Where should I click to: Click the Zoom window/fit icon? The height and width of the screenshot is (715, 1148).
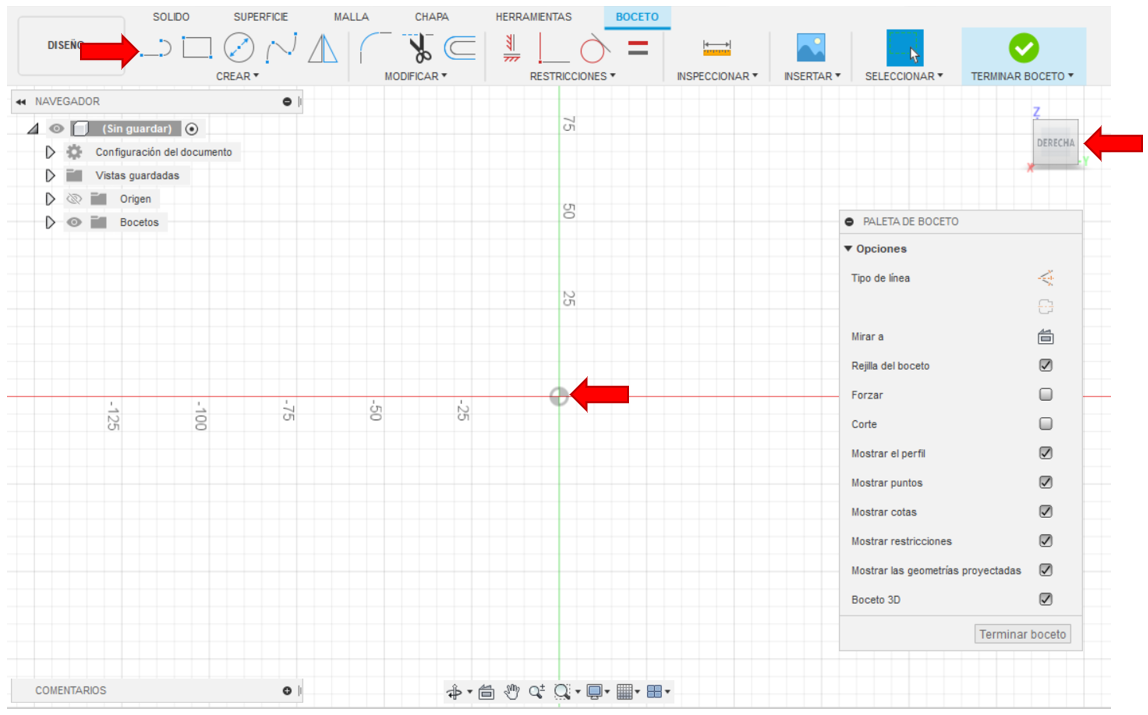coord(562,692)
